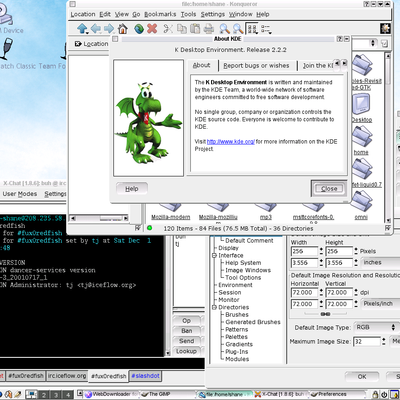Image resolution: width=400 pixels, height=400 pixels.
Task: Open the User Modes menu in X-Chat
Action: click(x=20, y=194)
